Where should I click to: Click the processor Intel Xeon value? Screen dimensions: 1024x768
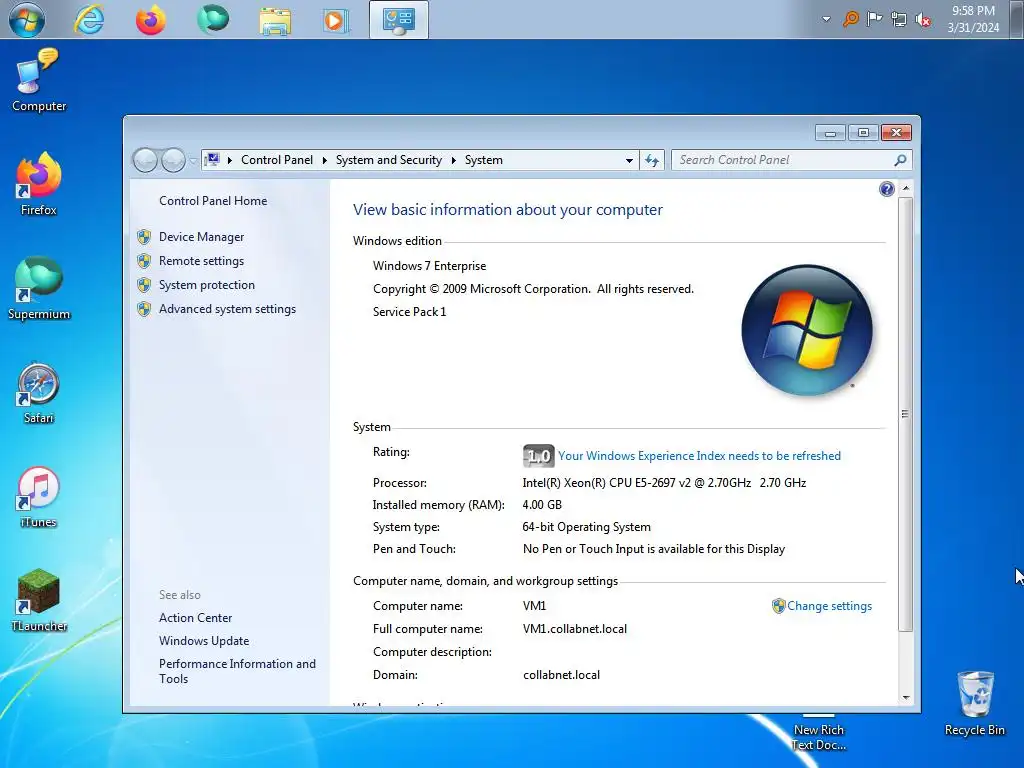(x=664, y=483)
